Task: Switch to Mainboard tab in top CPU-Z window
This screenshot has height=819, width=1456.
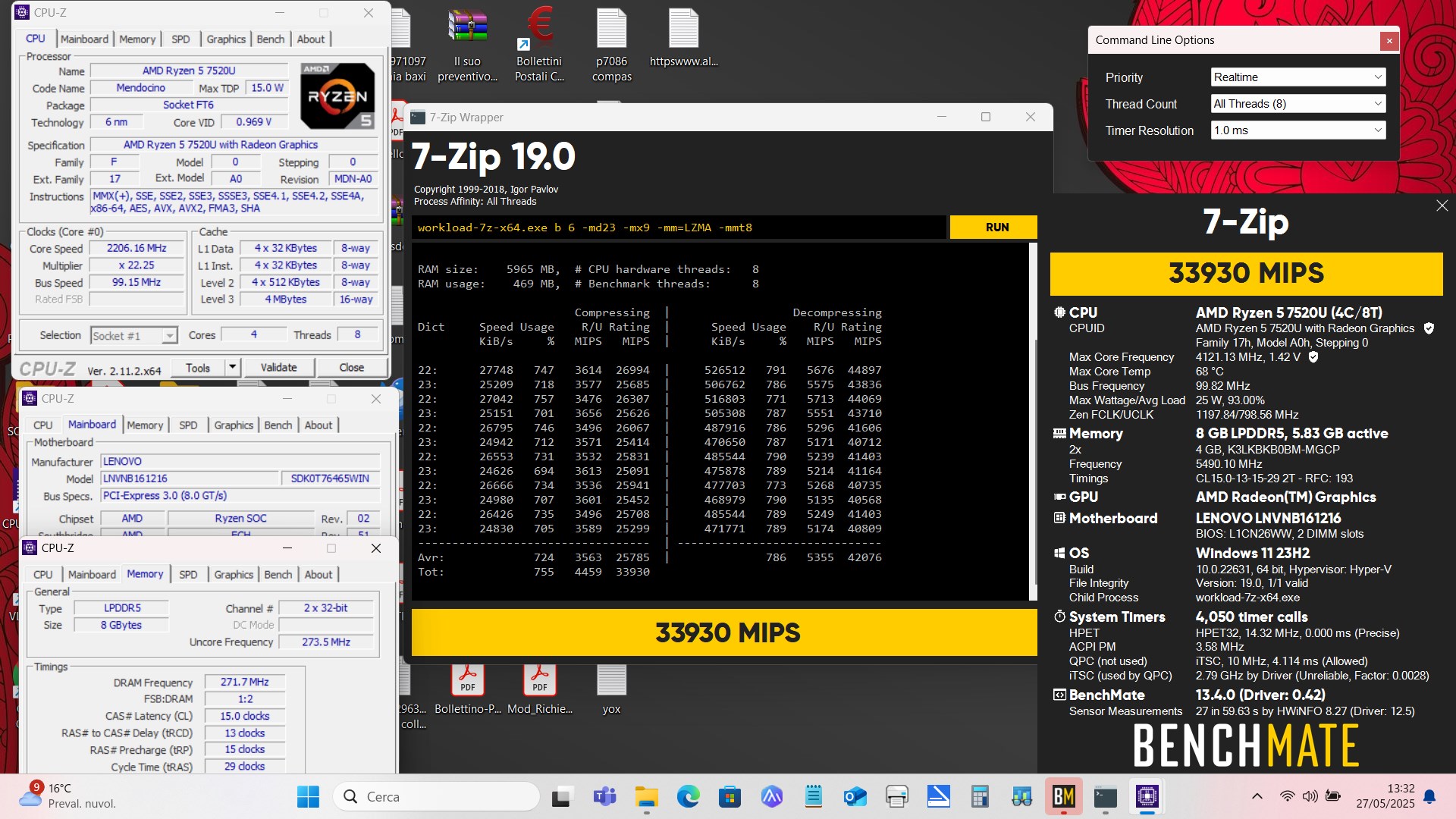Action: coord(84,39)
